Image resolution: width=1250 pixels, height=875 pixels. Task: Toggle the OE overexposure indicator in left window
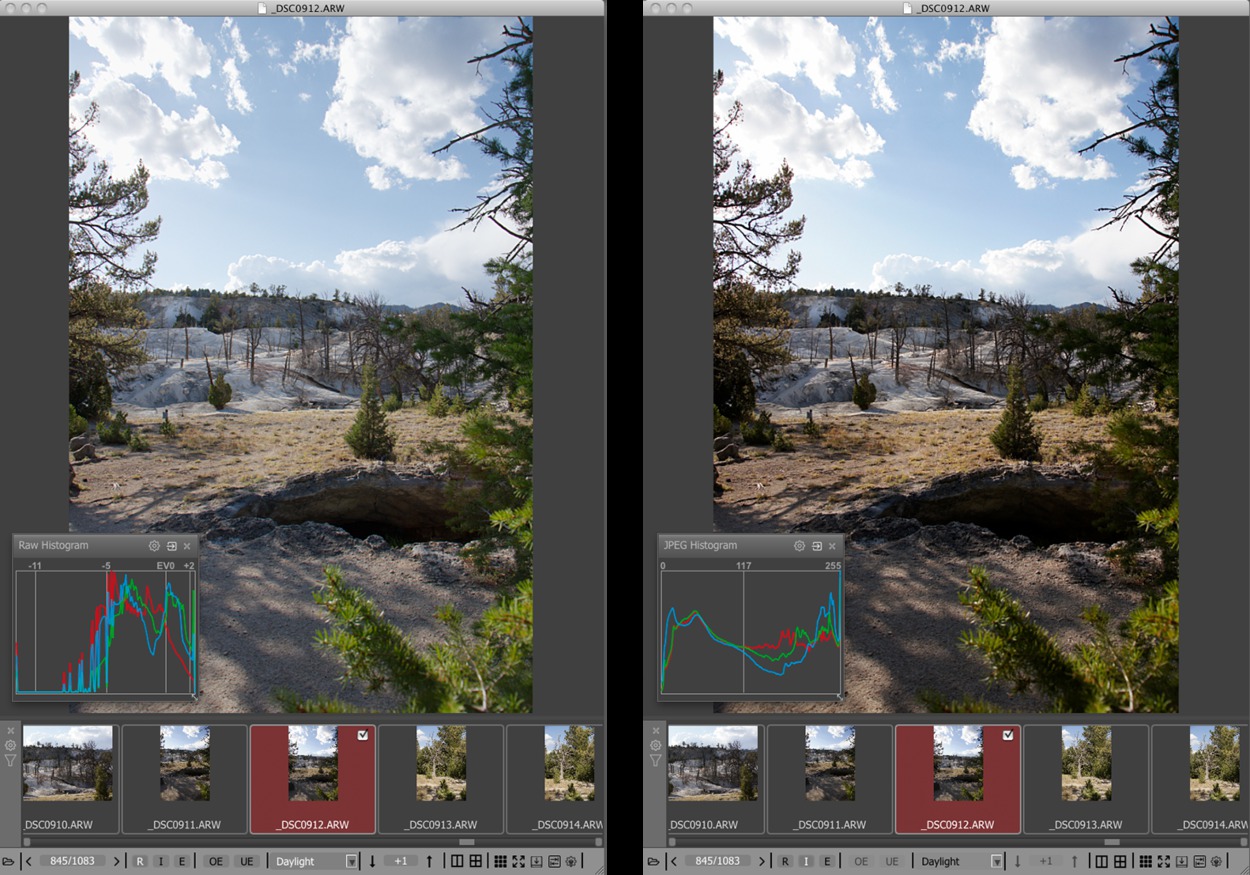(x=216, y=861)
